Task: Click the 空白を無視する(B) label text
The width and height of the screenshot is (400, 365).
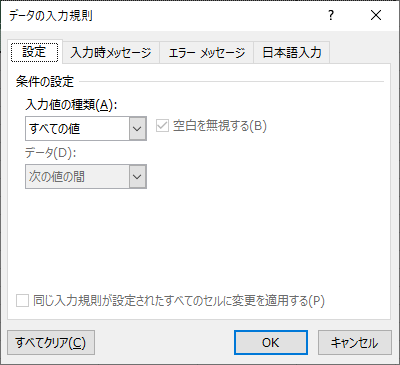Action: coord(220,126)
